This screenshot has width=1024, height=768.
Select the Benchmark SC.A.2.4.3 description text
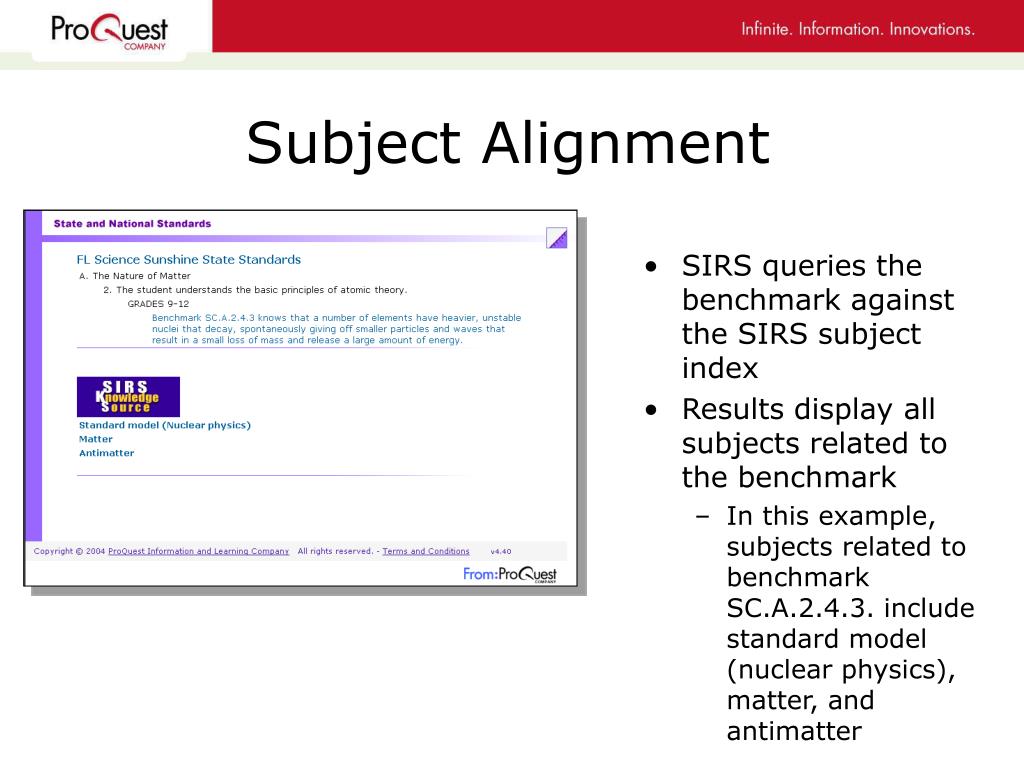tap(336, 328)
